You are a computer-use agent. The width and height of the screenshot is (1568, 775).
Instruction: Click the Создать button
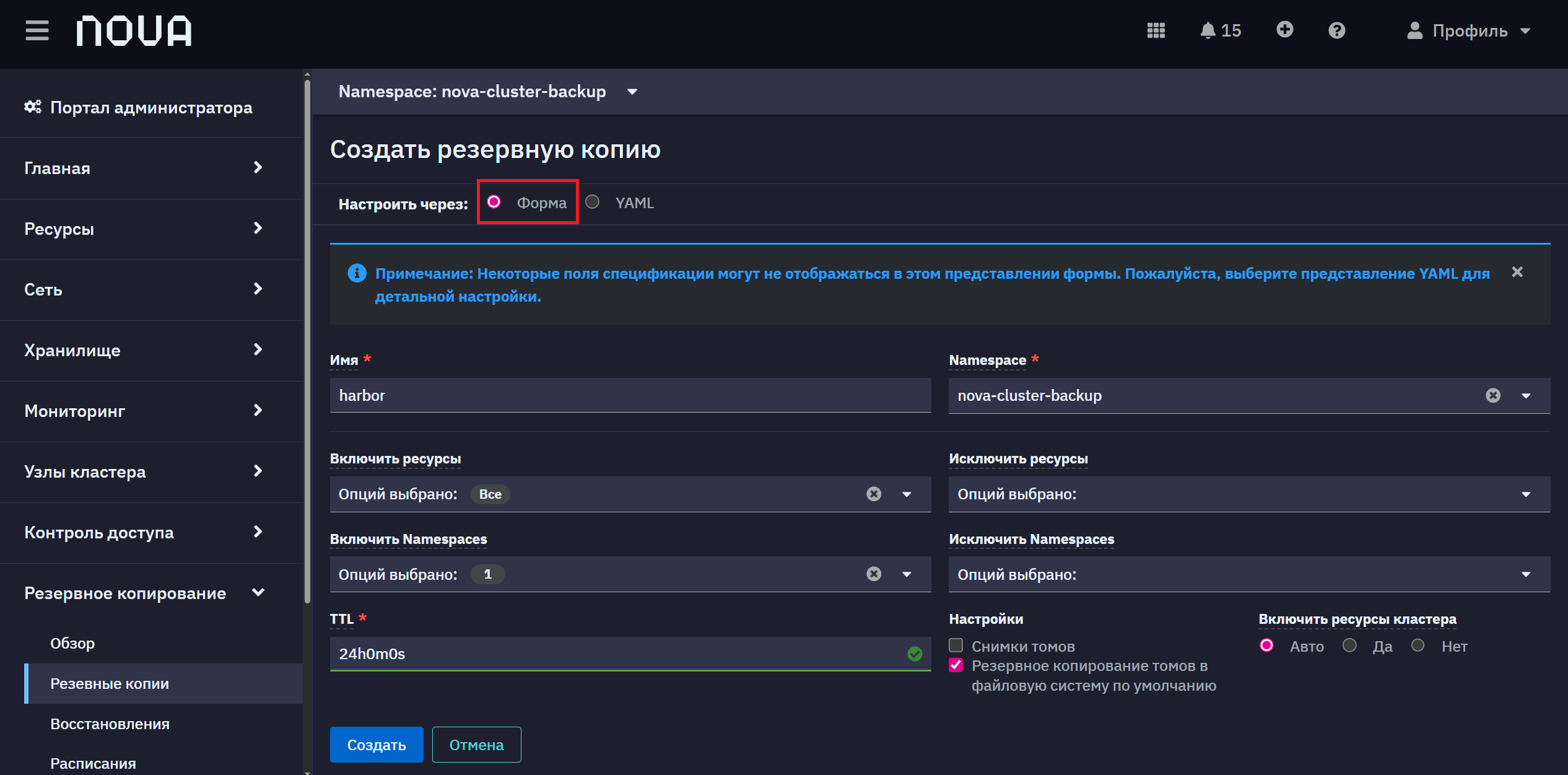(377, 745)
